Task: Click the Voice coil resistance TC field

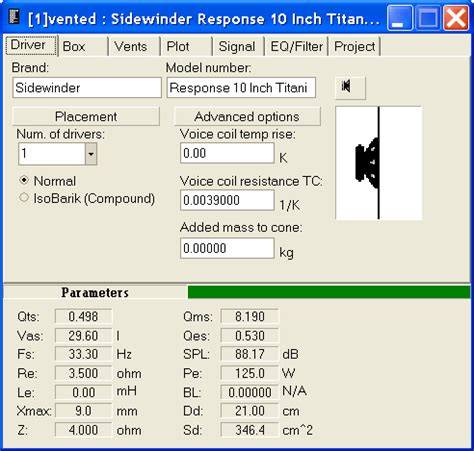Action: click(227, 200)
